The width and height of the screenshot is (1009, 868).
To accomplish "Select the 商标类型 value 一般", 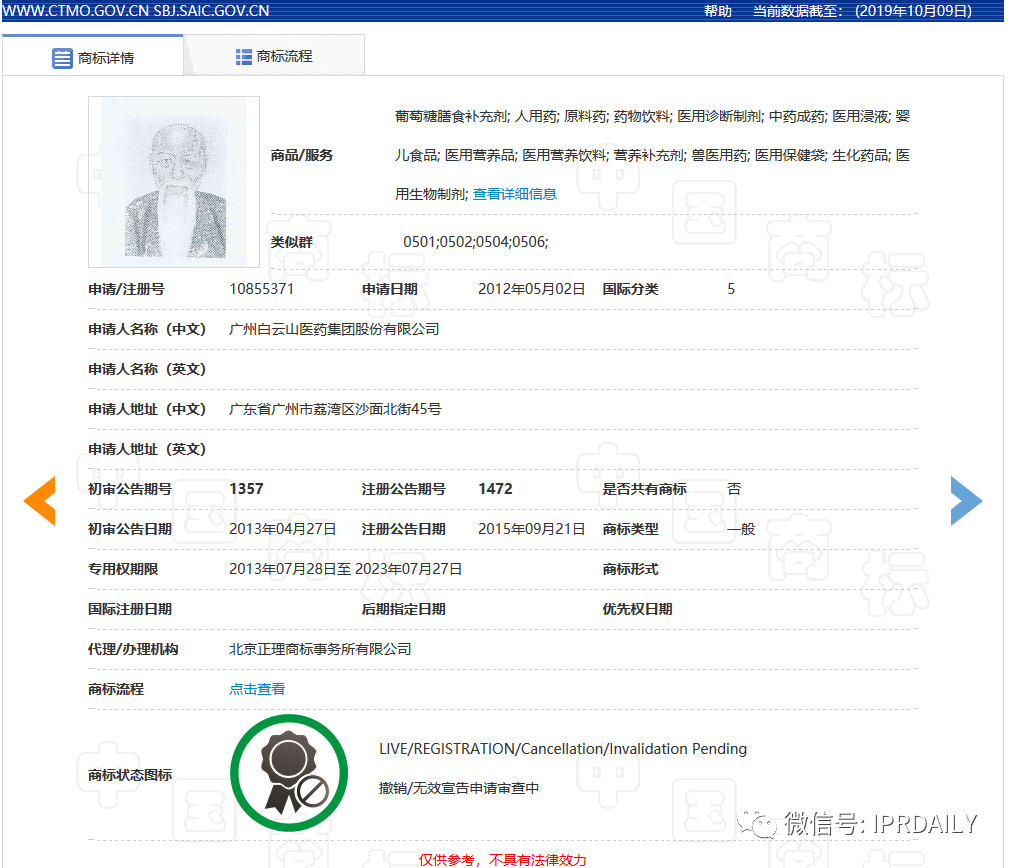I will click(x=741, y=528).
